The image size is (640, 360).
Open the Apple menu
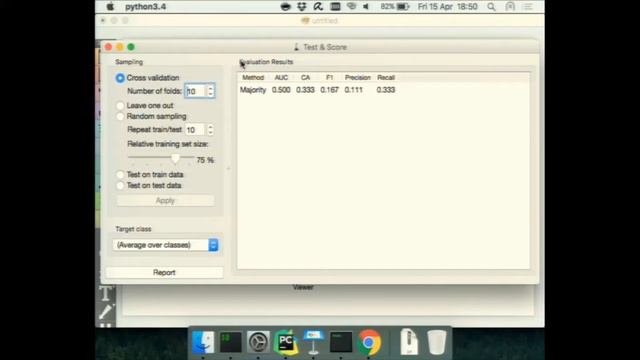(x=110, y=7)
